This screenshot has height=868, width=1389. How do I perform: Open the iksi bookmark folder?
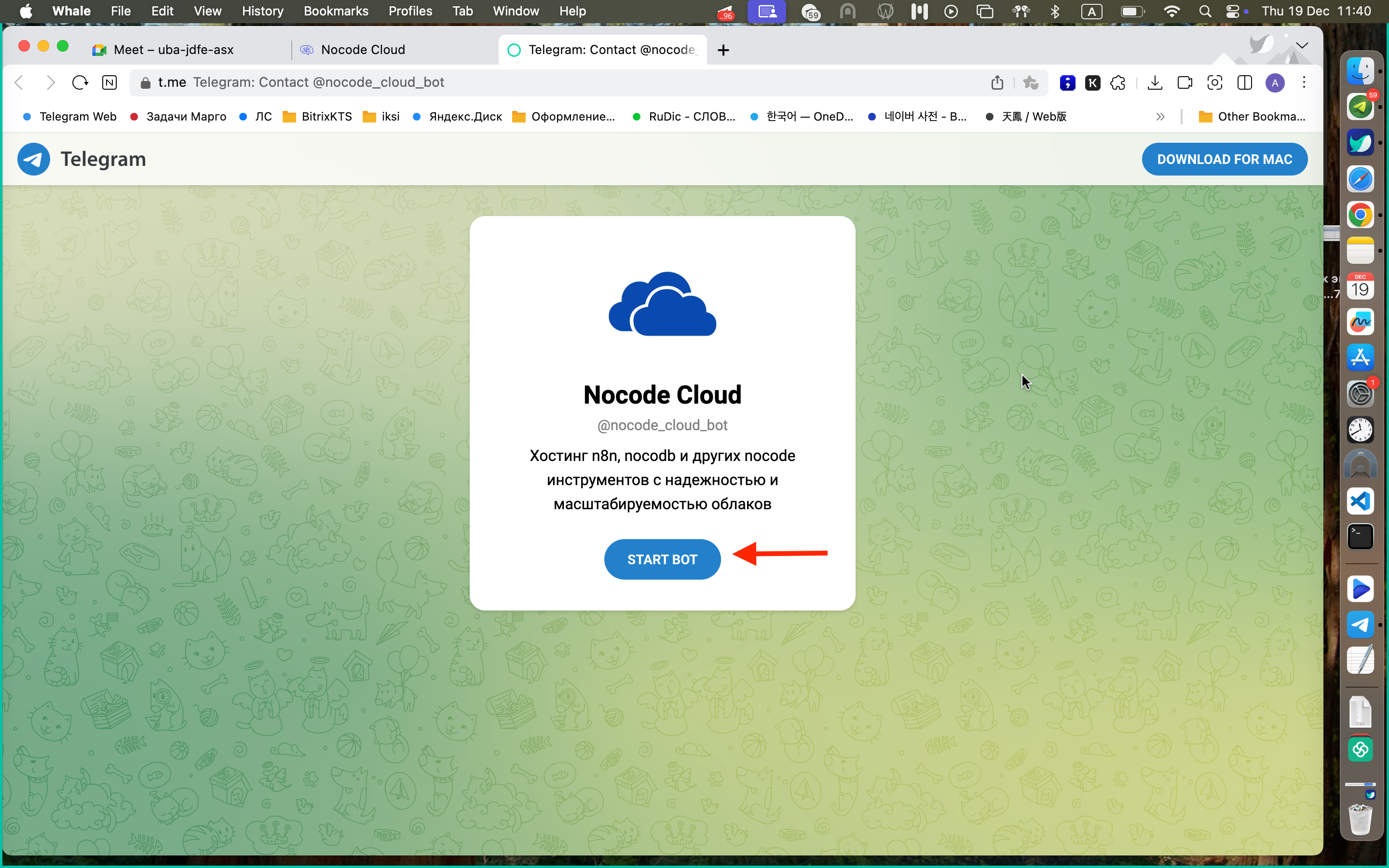click(x=381, y=117)
